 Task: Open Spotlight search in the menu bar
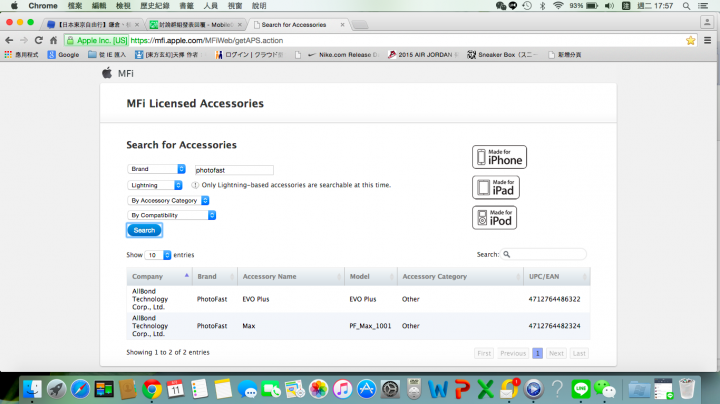point(686,6)
